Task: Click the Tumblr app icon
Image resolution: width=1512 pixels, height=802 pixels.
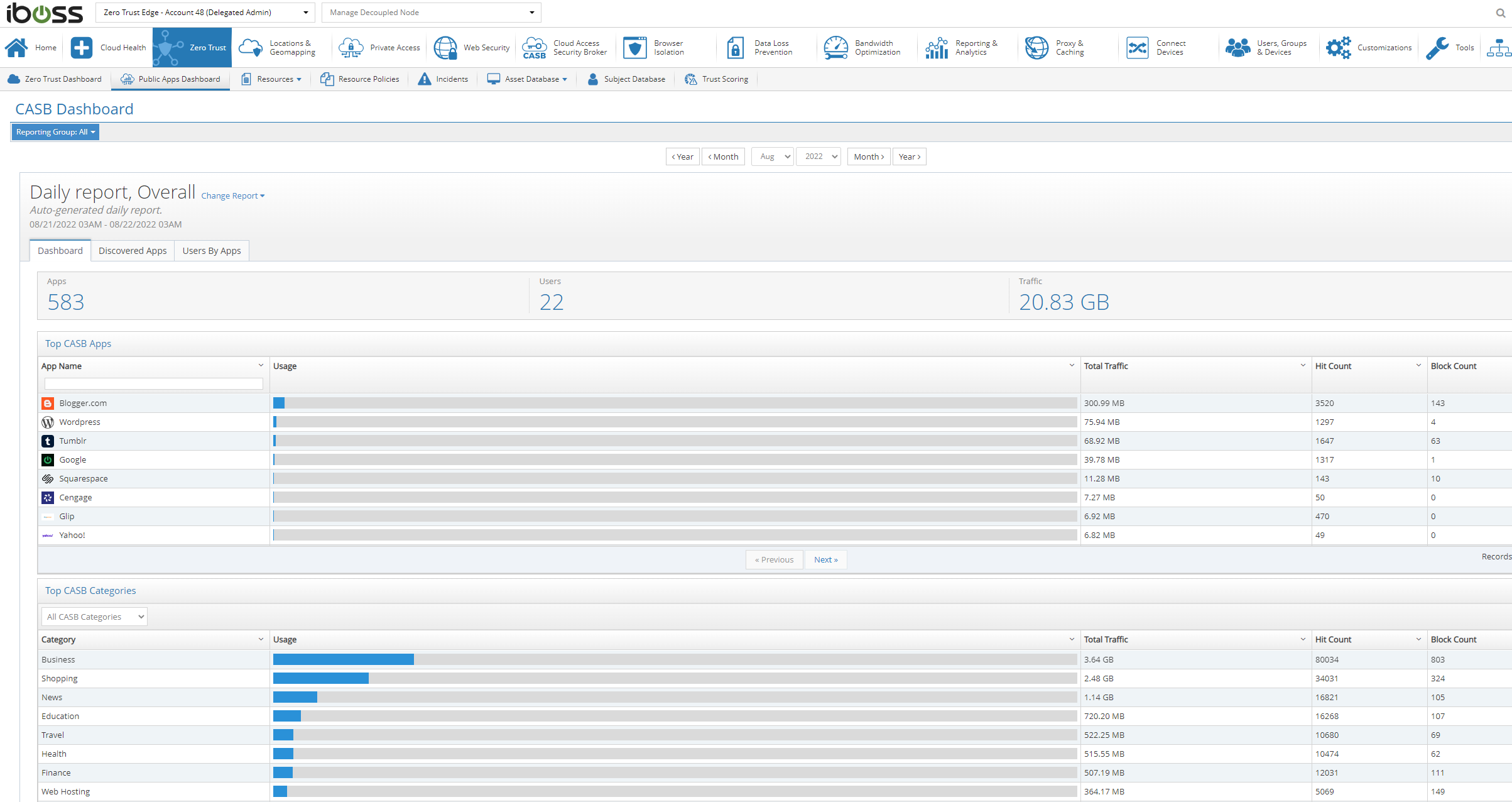Action: pyautogui.click(x=48, y=441)
